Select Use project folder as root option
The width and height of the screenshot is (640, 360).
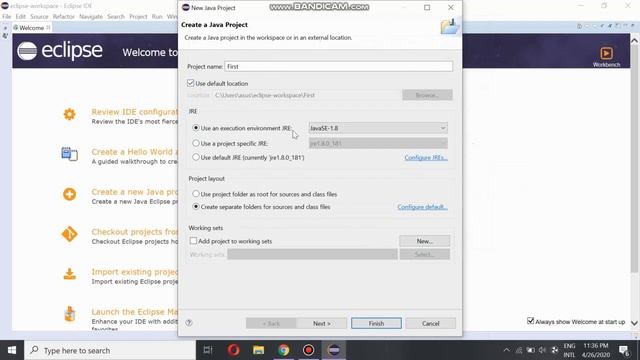click(196, 194)
